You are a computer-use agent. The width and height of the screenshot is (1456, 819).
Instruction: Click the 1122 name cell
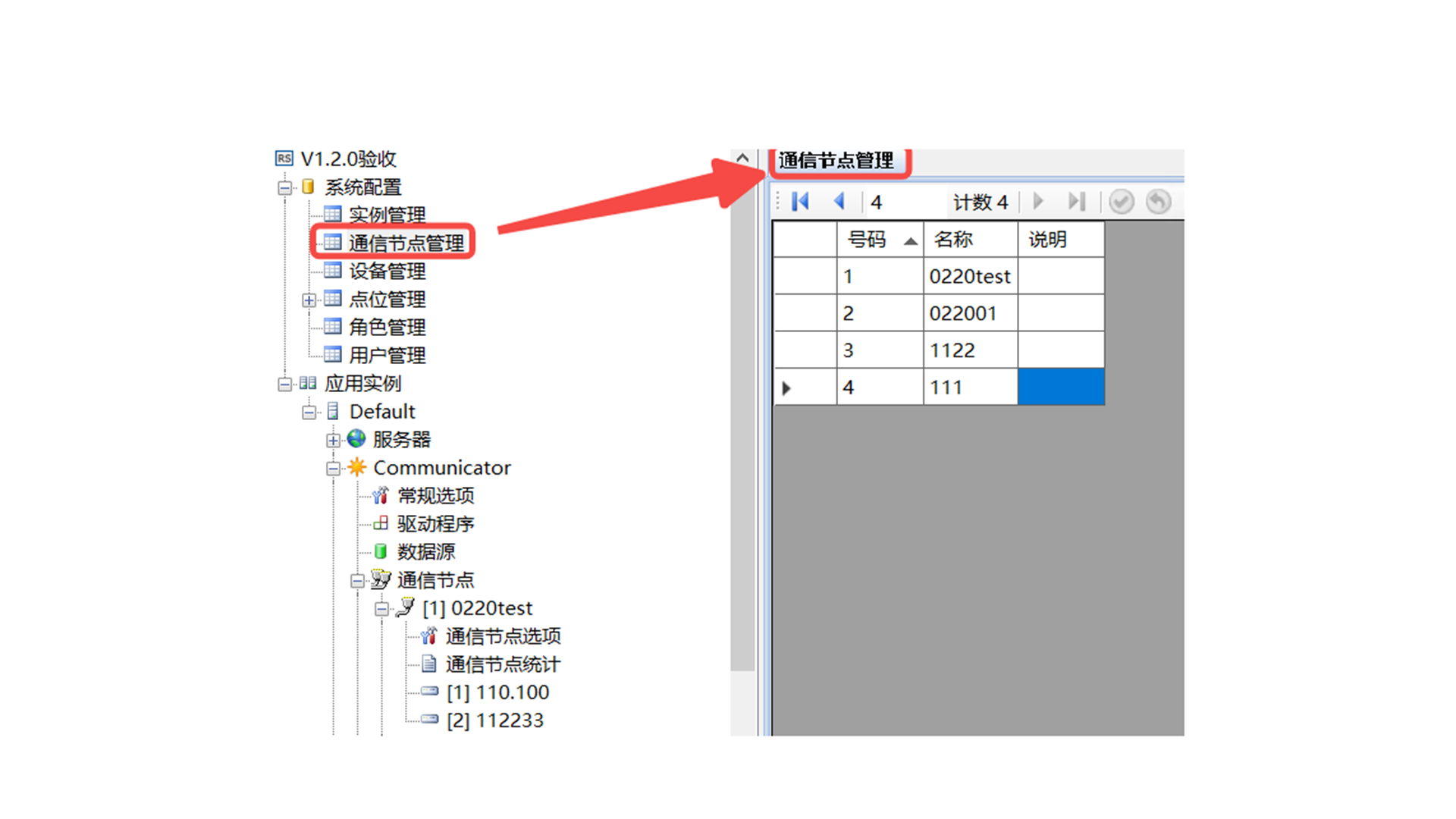[971, 350]
